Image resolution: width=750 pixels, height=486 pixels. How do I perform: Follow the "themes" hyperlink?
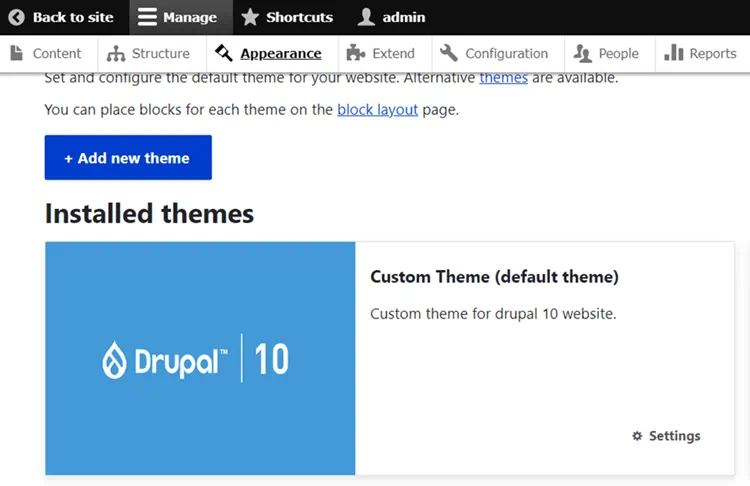tap(503, 77)
